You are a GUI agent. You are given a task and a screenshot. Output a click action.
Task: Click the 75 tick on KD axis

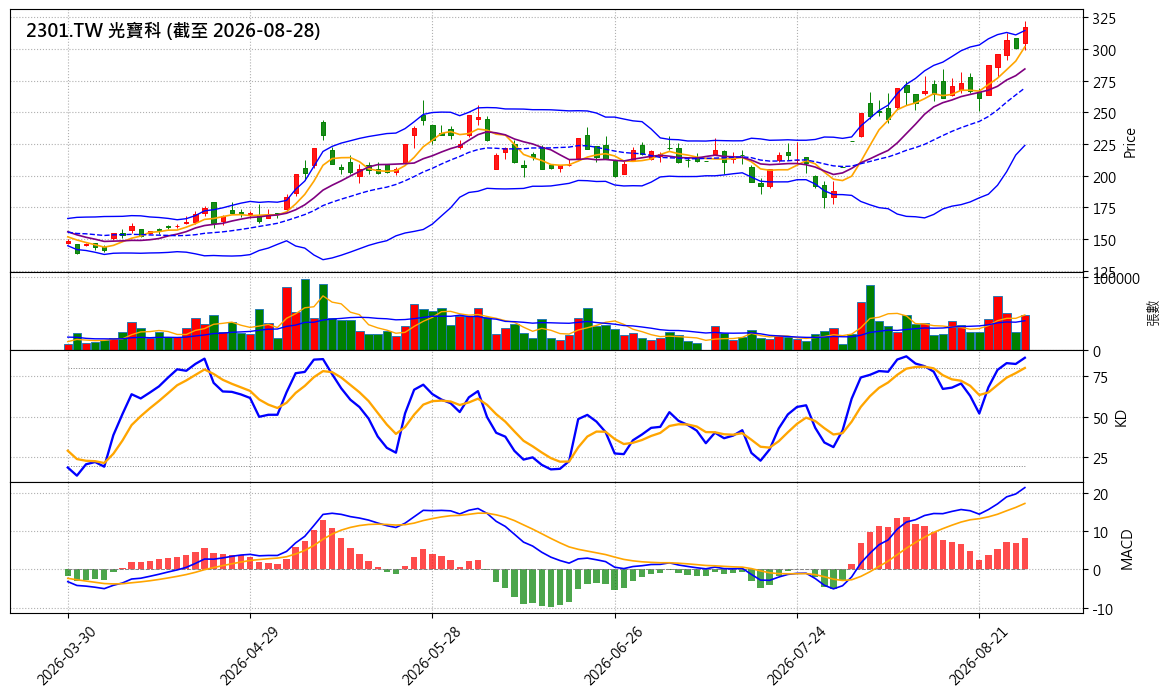1099,378
